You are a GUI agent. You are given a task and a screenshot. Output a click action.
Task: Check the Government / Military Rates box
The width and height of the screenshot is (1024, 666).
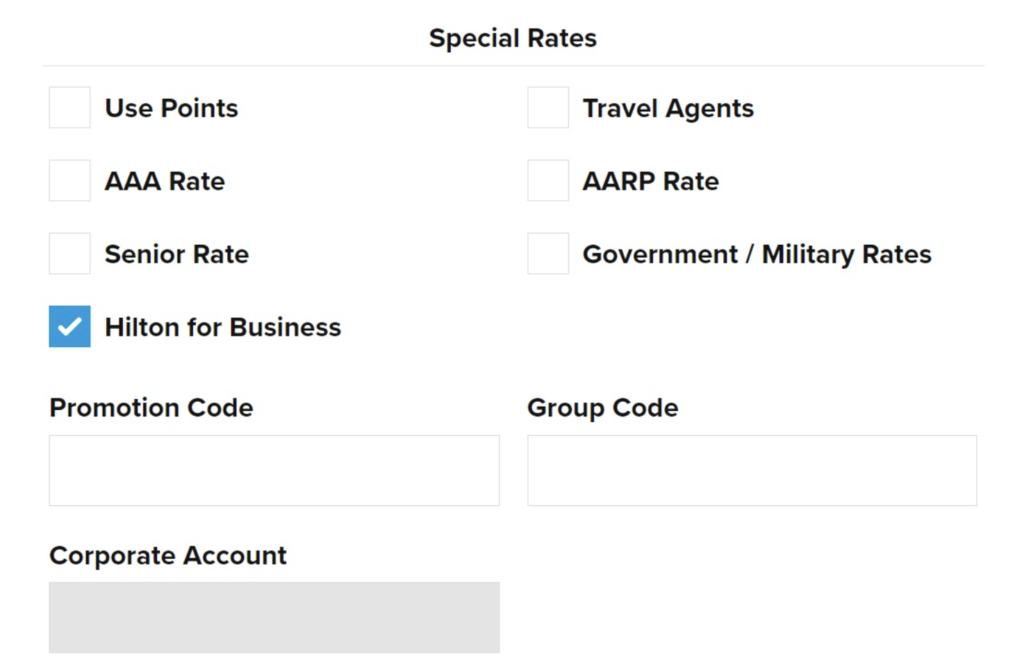[548, 254]
